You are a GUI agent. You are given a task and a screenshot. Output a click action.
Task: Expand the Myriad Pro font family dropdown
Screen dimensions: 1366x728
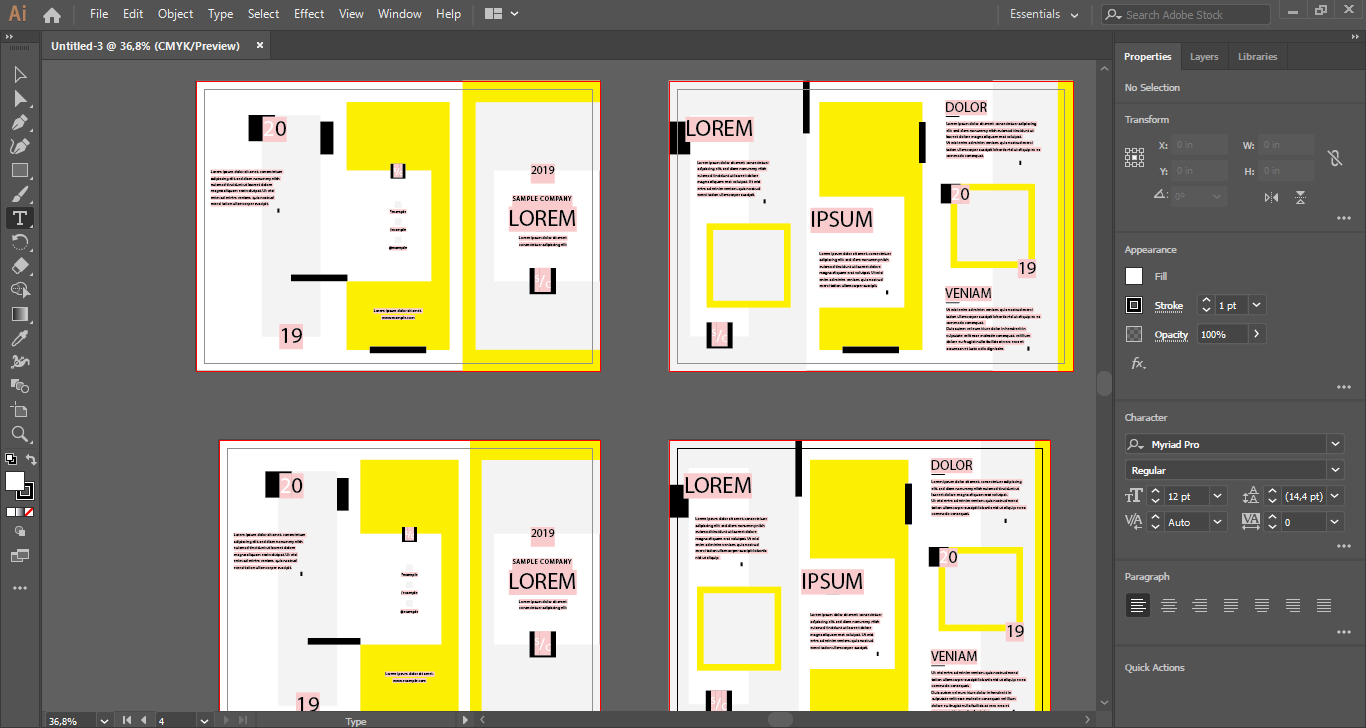click(1335, 444)
